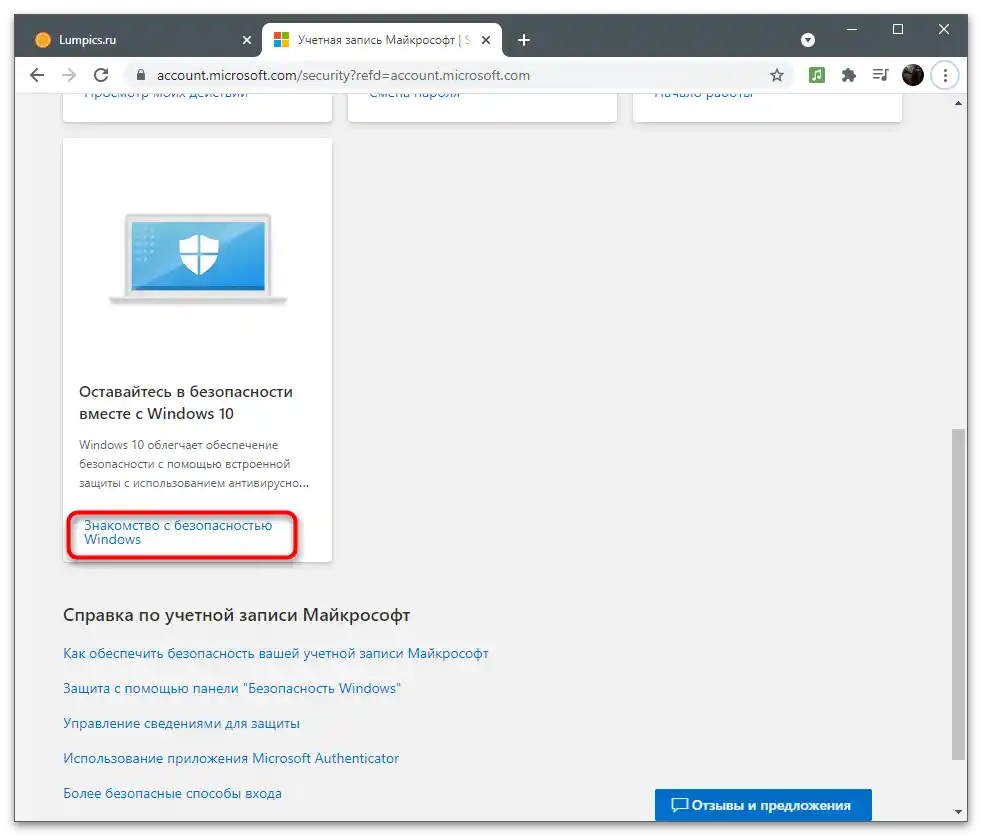The image size is (982, 836).
Task: Open the green music note extension
Action: [x=817, y=75]
